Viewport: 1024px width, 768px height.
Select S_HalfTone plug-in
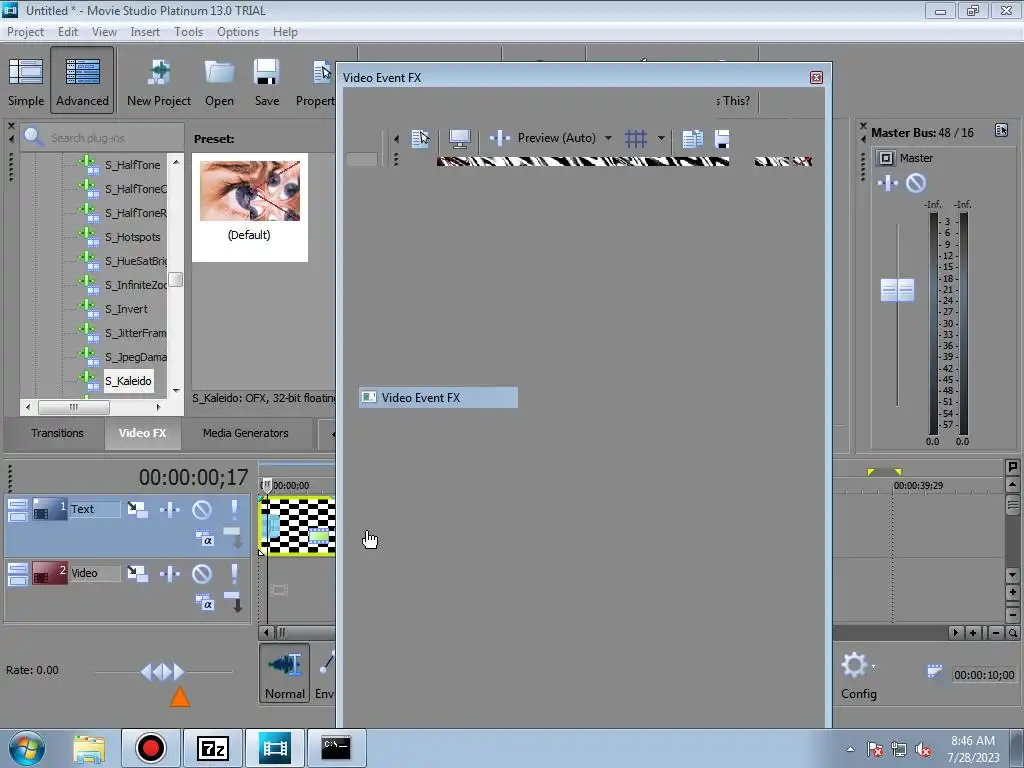133,165
